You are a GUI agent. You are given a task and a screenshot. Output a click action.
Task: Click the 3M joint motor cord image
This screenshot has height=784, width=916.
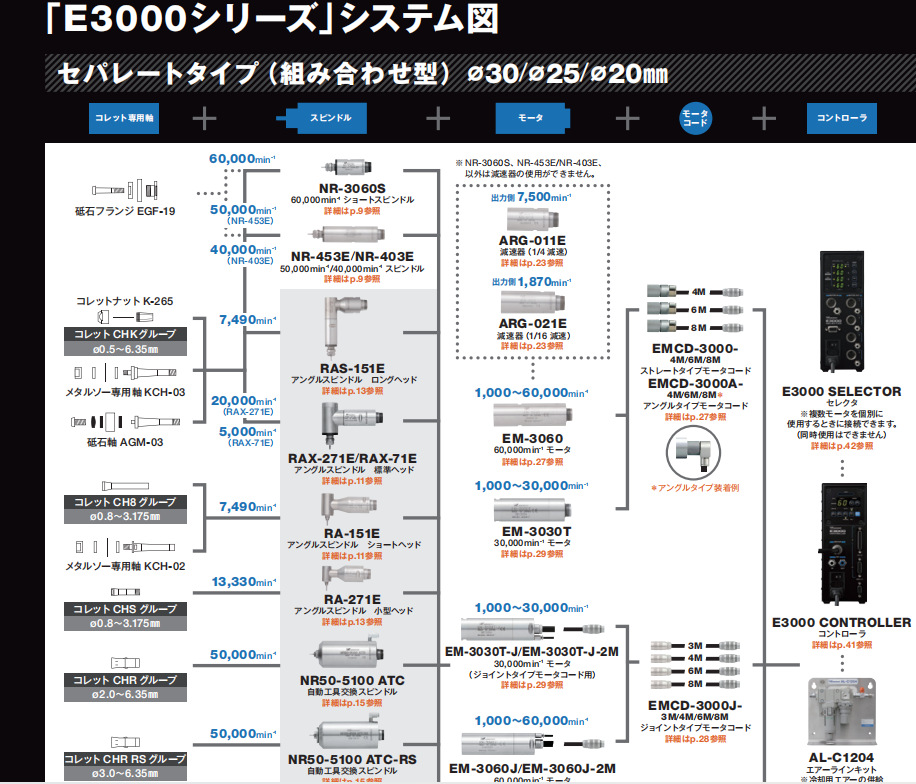click(x=695, y=646)
